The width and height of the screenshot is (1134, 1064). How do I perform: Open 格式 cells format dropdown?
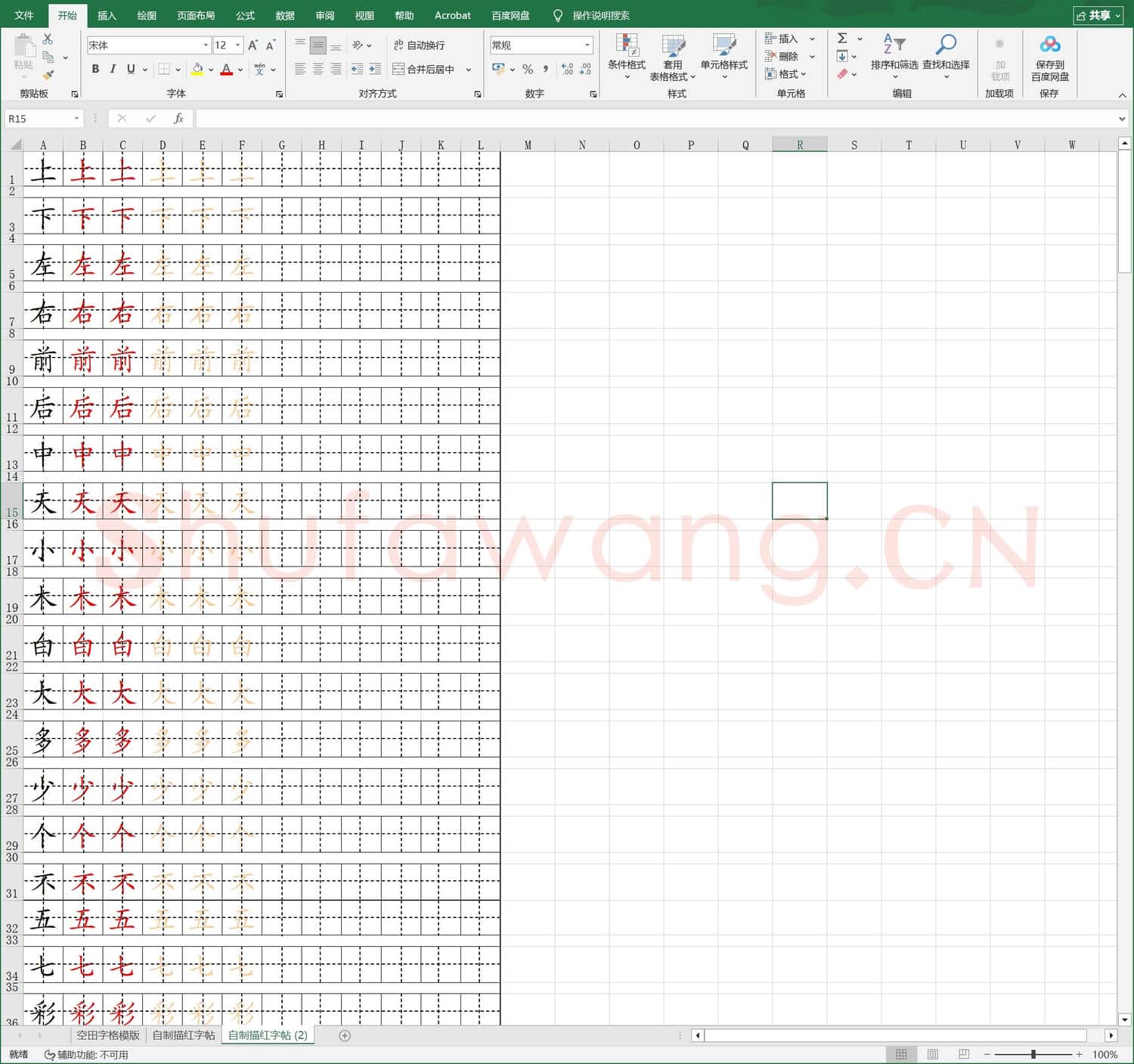tap(785, 74)
